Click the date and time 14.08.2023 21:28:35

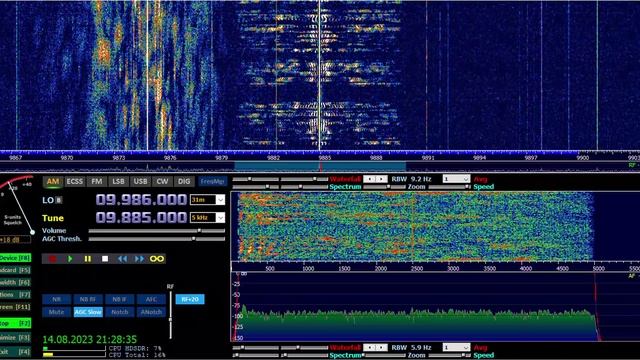coord(90,340)
